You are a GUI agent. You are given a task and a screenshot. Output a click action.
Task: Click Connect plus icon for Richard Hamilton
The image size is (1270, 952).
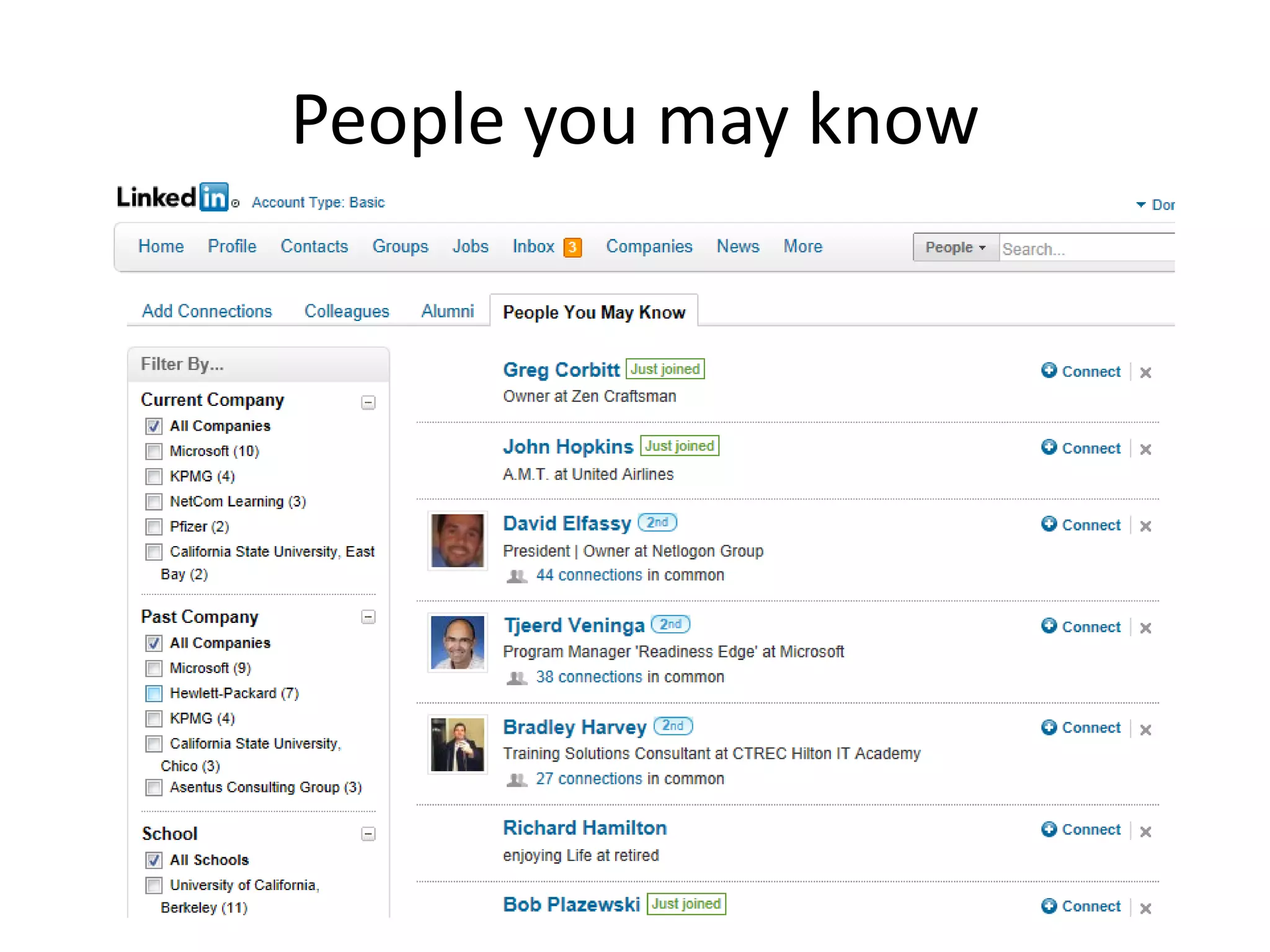[1049, 829]
